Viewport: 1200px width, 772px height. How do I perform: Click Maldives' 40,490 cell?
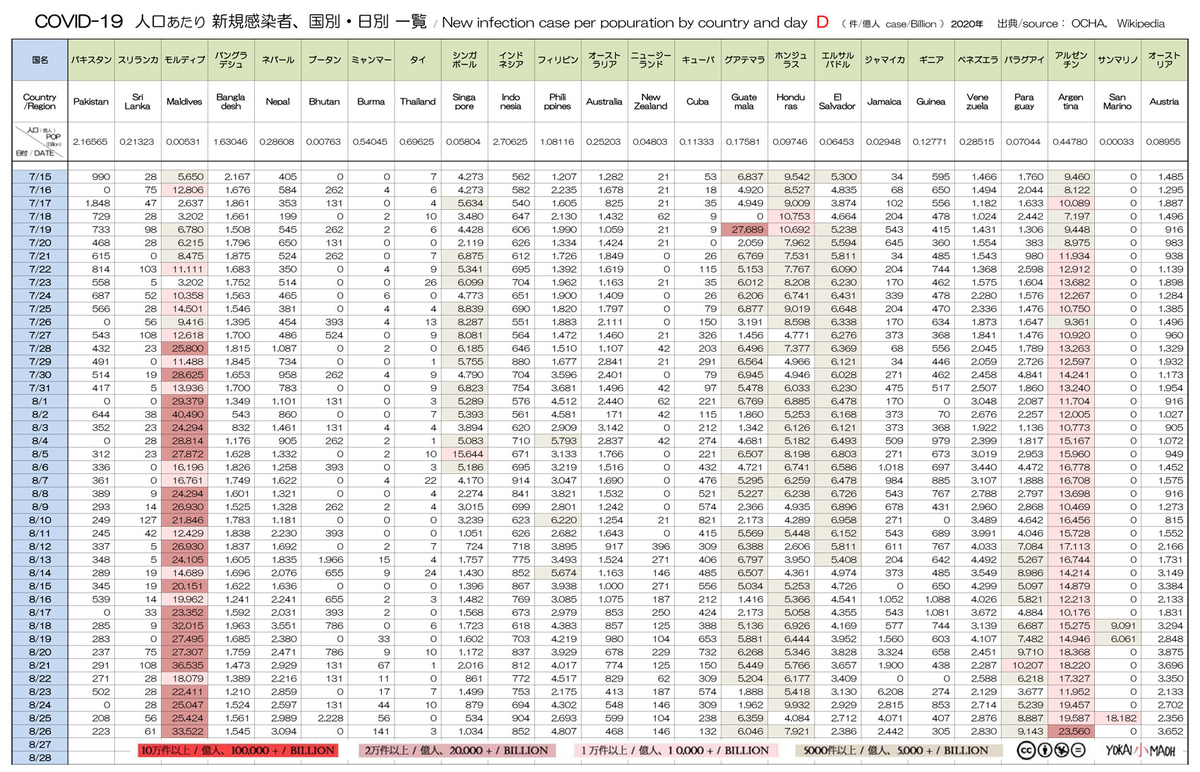tap(186, 413)
